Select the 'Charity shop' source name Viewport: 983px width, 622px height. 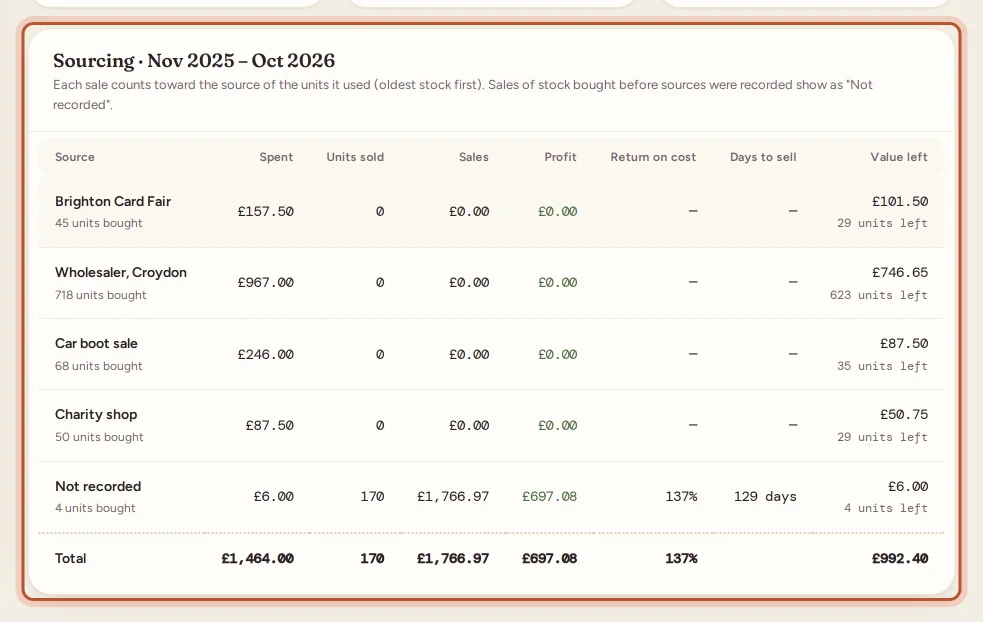[x=96, y=414]
